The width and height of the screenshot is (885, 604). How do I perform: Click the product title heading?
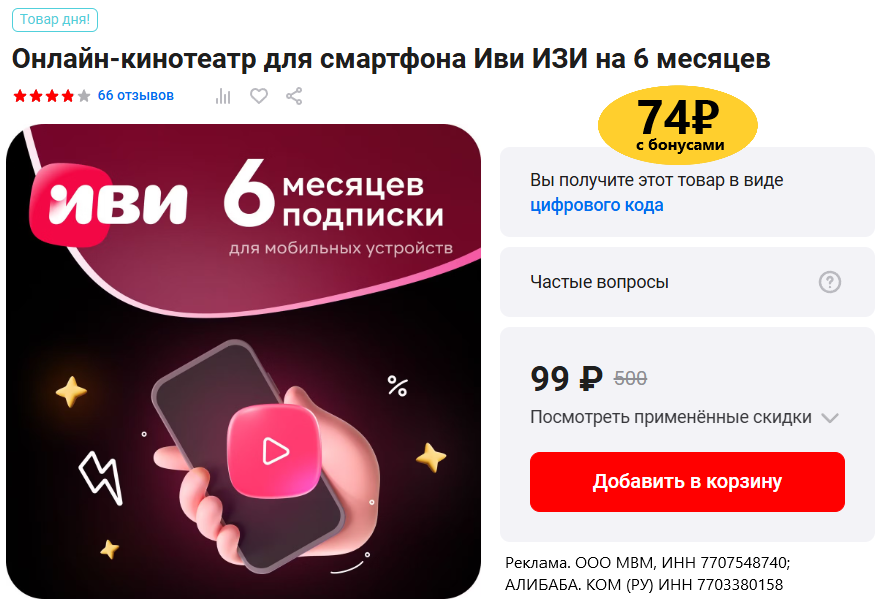point(391,59)
